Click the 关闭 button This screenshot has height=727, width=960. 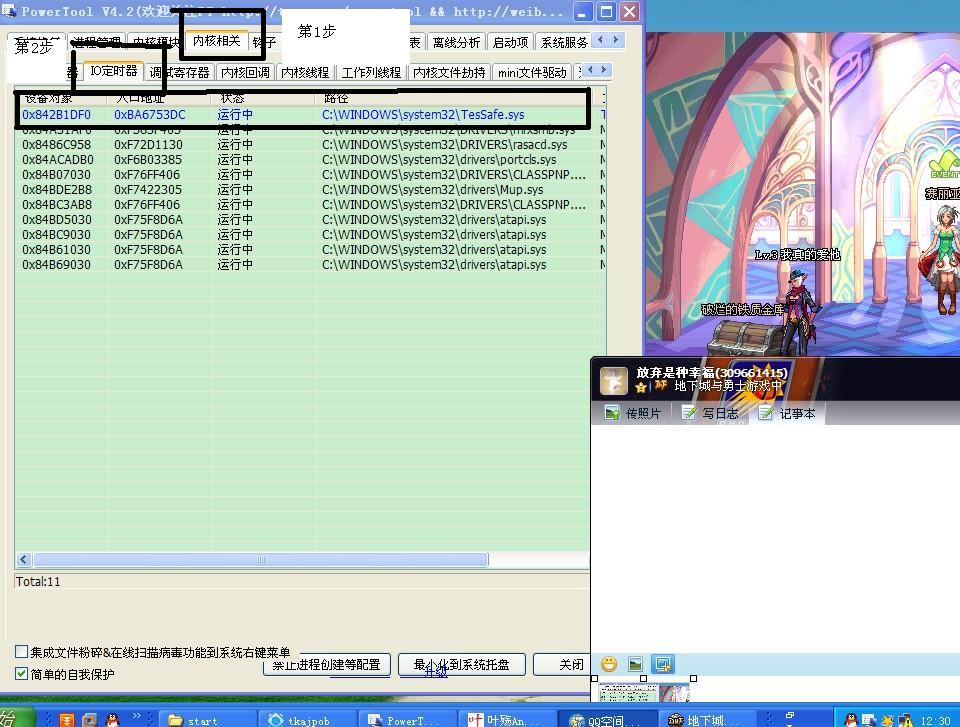coord(561,665)
